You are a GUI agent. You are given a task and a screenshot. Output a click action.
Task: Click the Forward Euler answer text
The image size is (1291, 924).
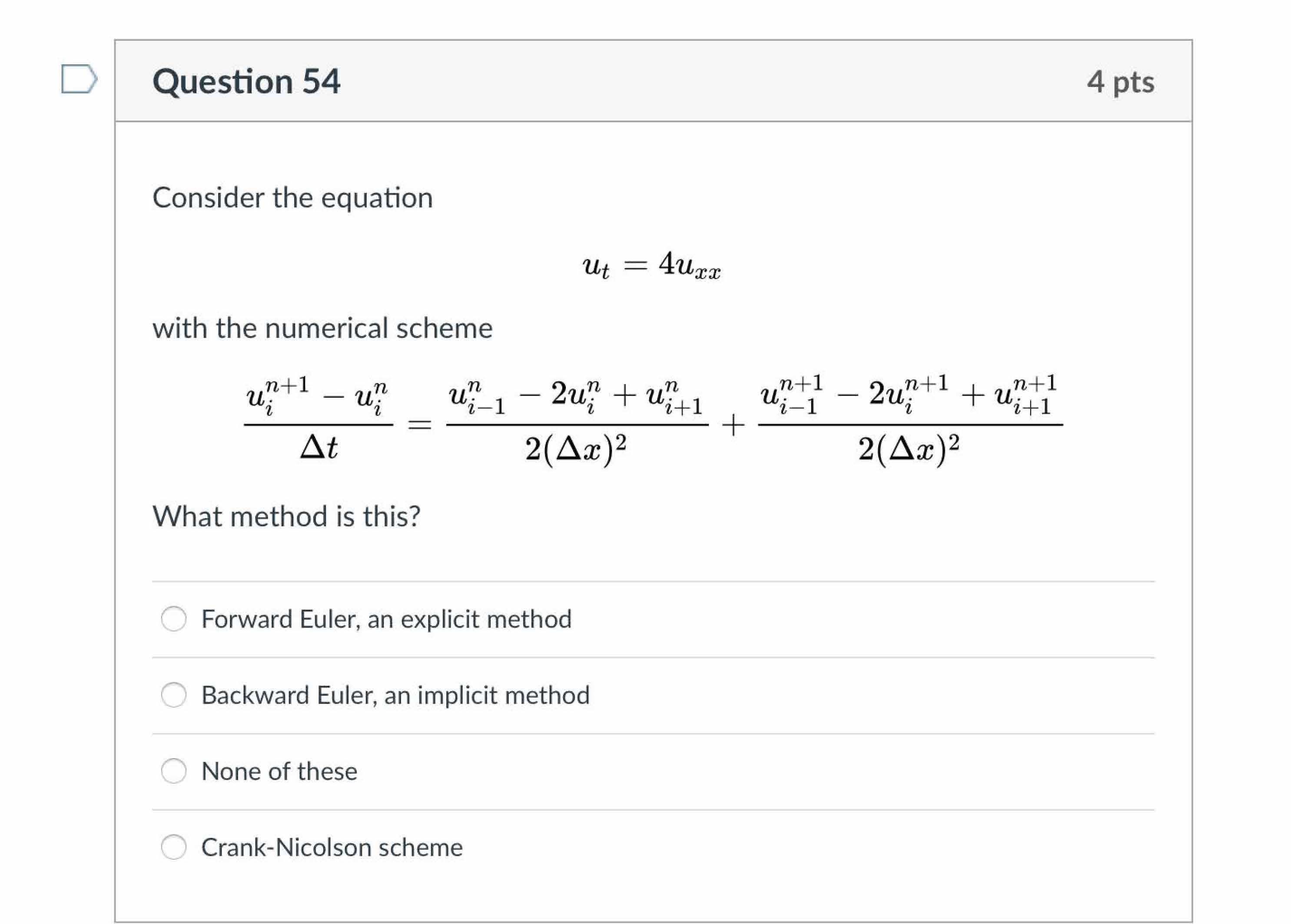[387, 619]
